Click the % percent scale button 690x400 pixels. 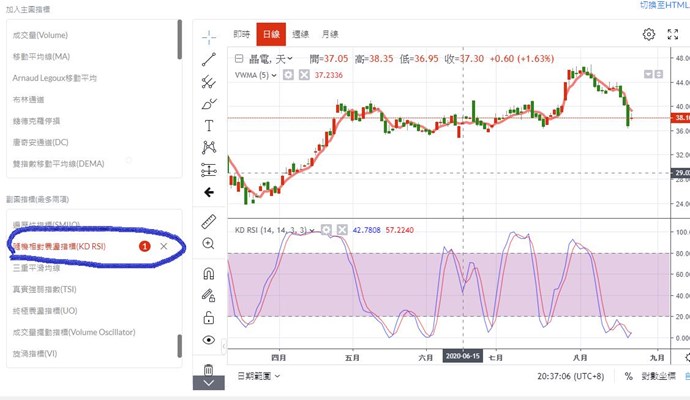point(628,376)
